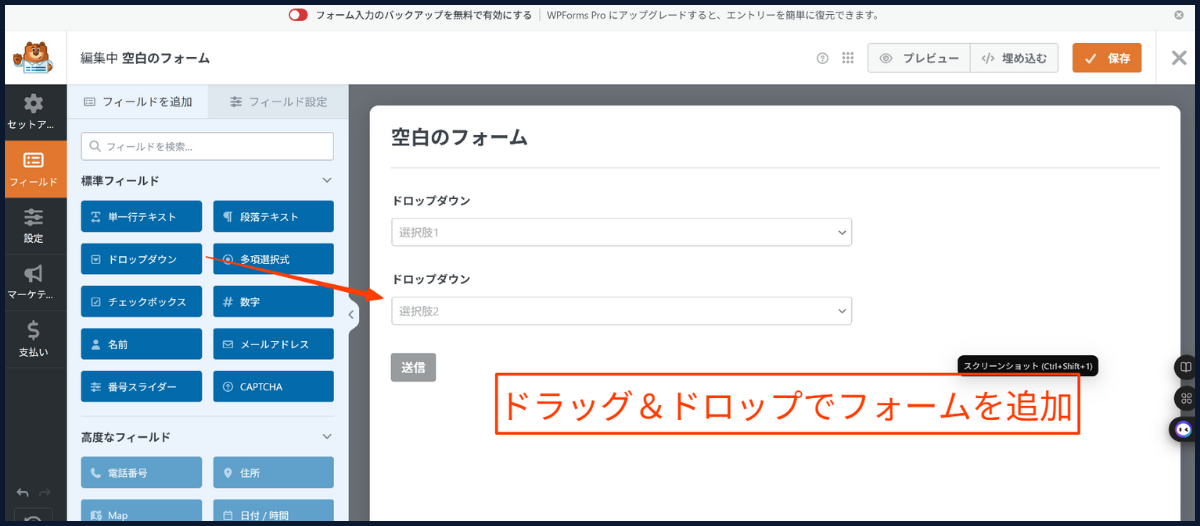The height and width of the screenshot is (526, 1200).
Task: Click the help question mark icon
Action: tap(822, 58)
